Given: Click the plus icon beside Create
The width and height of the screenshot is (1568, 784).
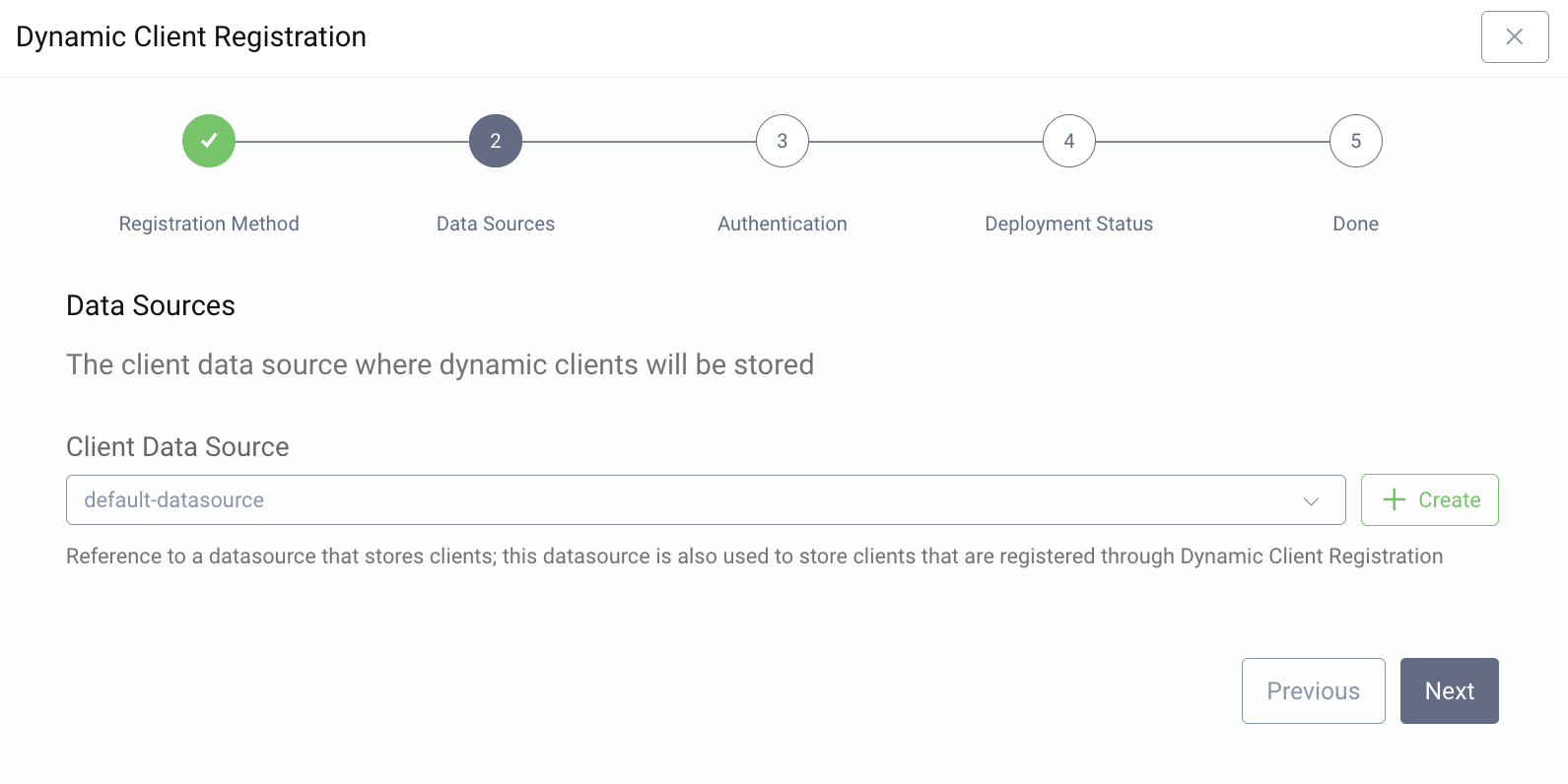Looking at the screenshot, I should [x=1394, y=499].
